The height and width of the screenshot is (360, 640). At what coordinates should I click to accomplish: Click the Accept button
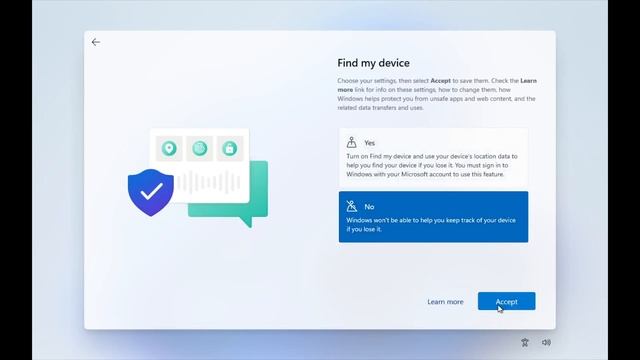point(507,301)
